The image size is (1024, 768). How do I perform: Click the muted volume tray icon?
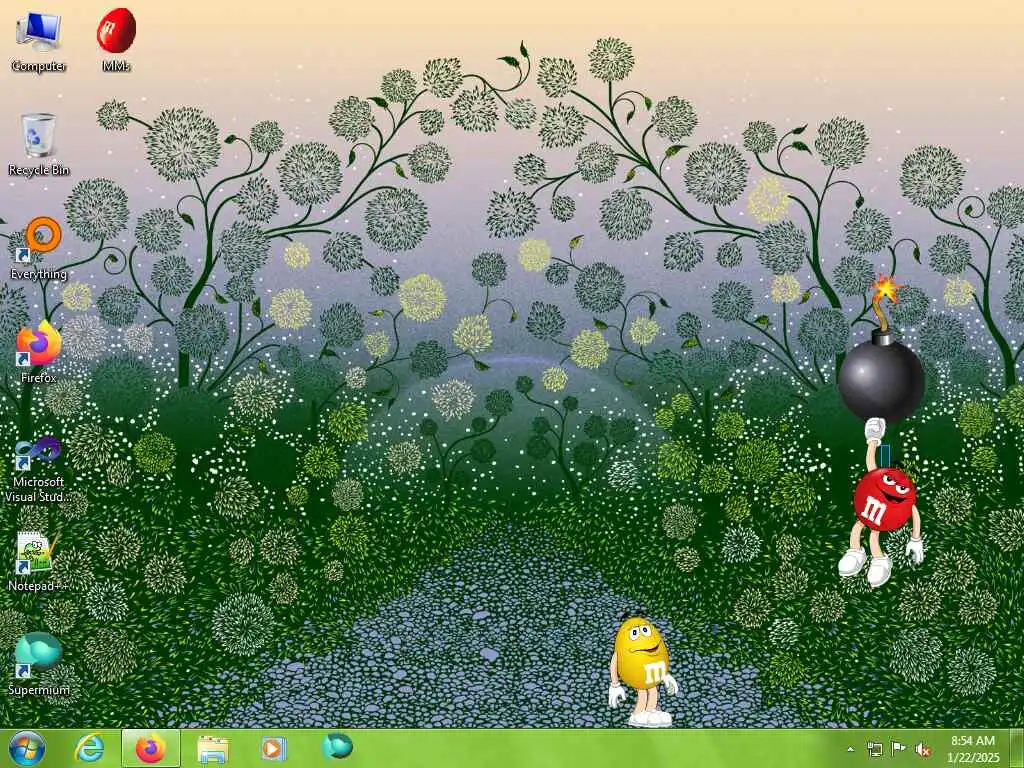tap(923, 749)
